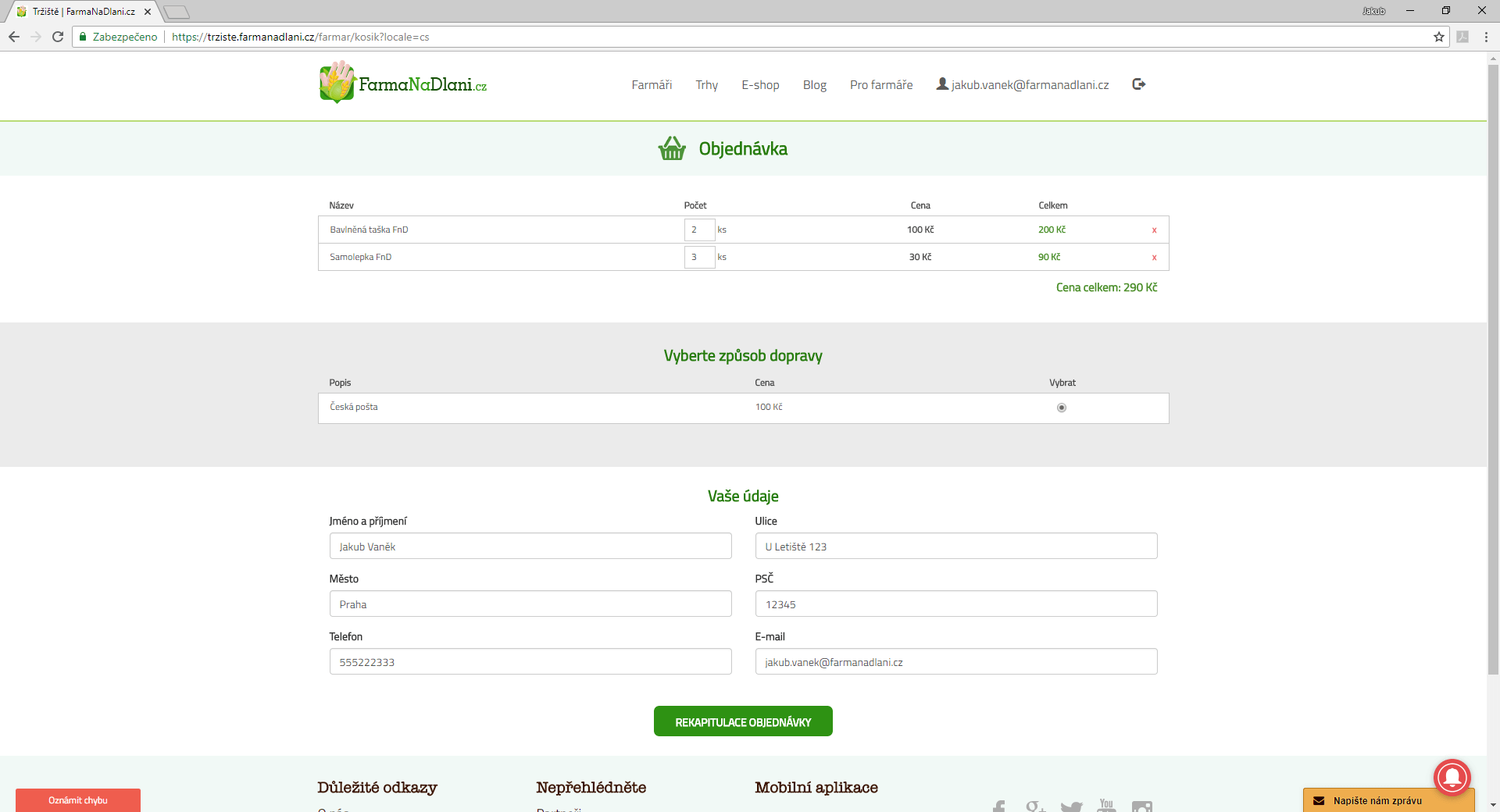Open the Farmáři menu item
The width and height of the screenshot is (1500, 812).
[651, 85]
